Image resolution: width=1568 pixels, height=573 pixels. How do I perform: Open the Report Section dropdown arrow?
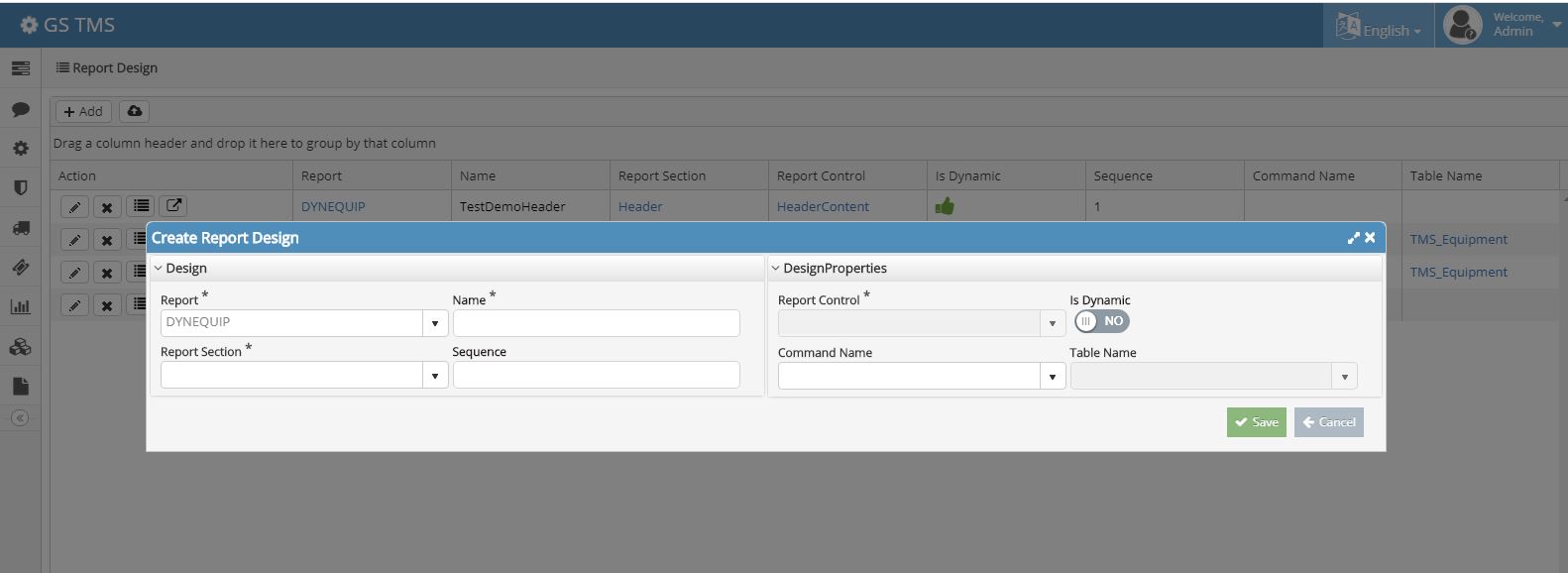(434, 376)
